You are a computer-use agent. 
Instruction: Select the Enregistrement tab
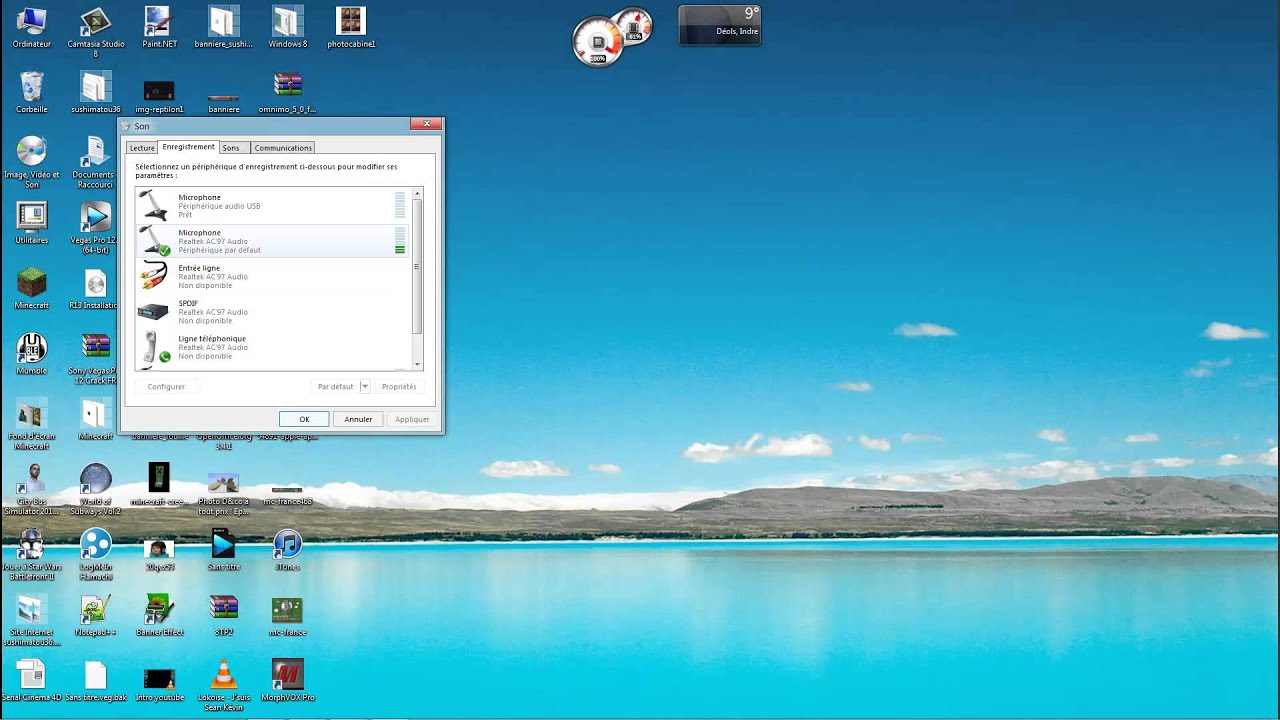point(188,147)
